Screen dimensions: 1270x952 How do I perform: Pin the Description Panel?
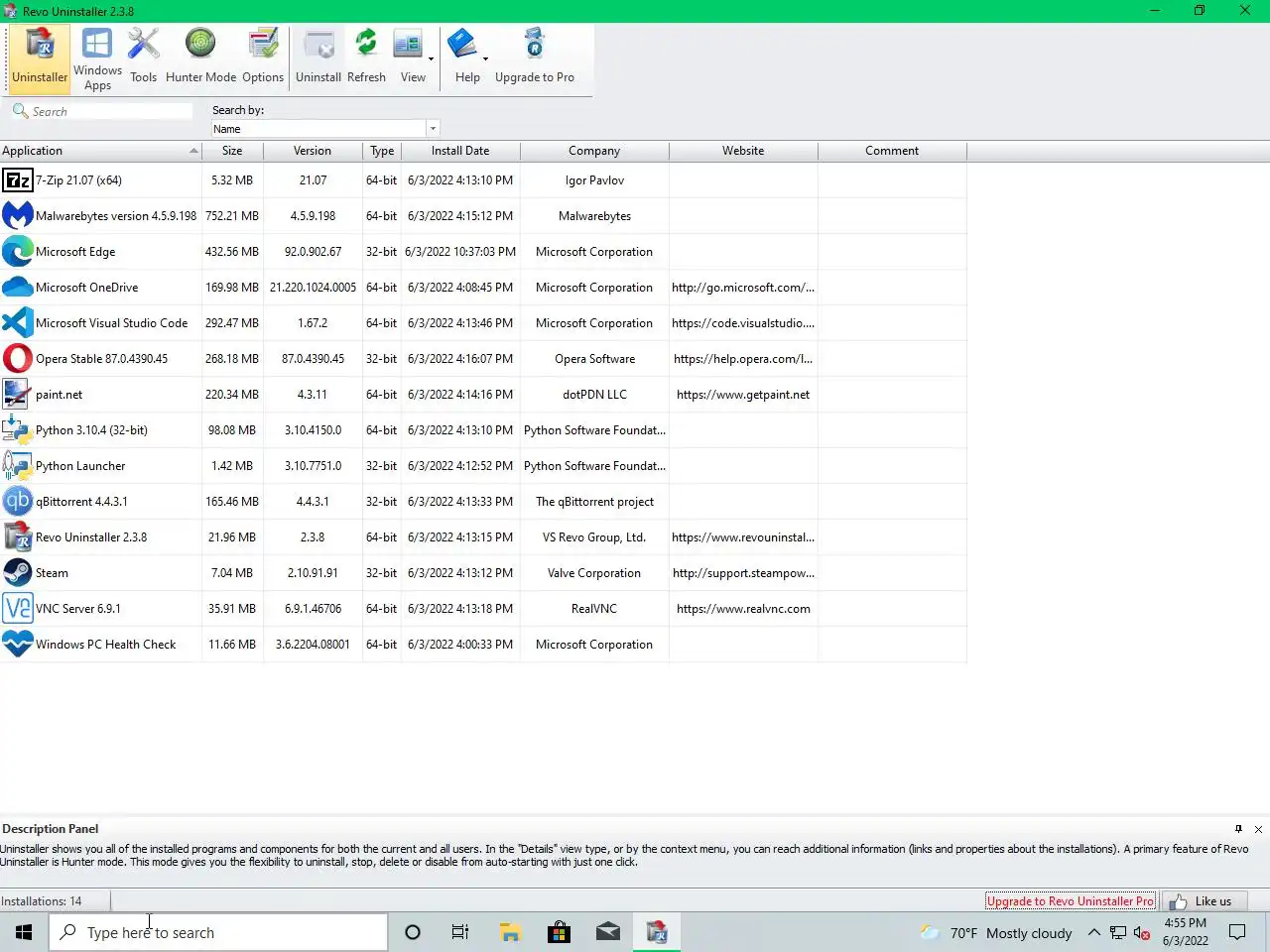1238,829
